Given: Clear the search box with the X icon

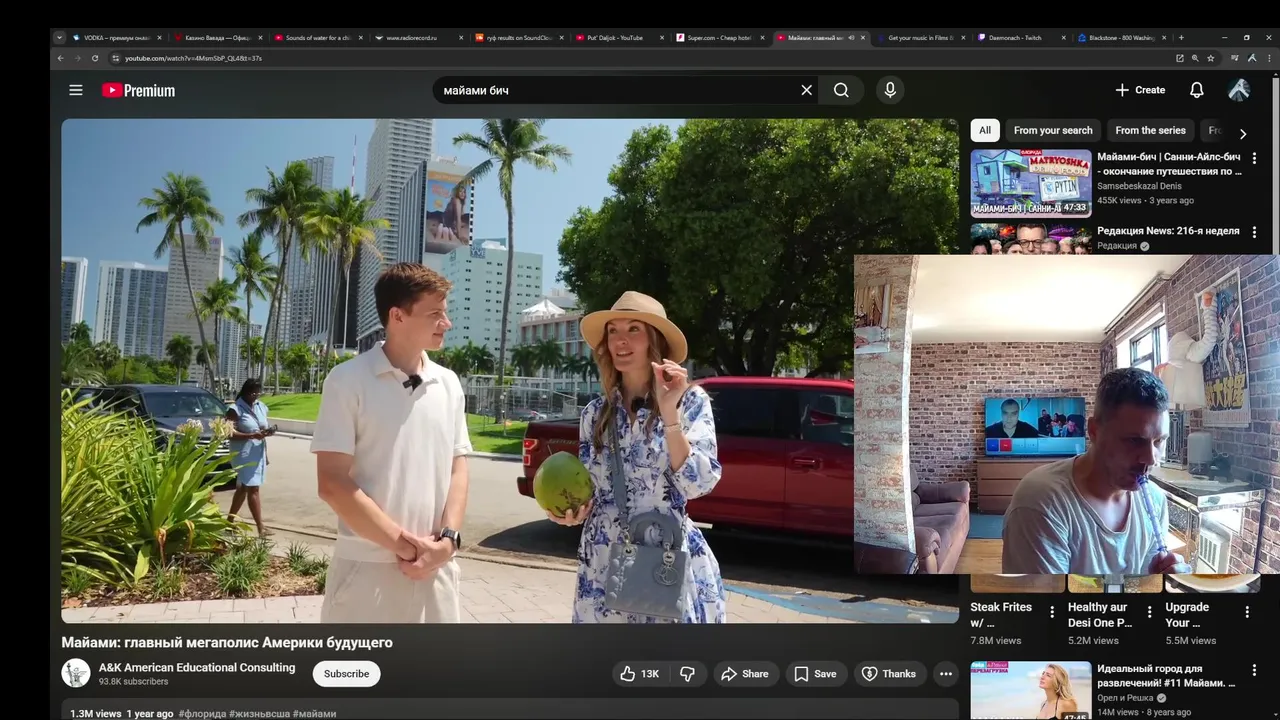Looking at the screenshot, I should tap(807, 90).
